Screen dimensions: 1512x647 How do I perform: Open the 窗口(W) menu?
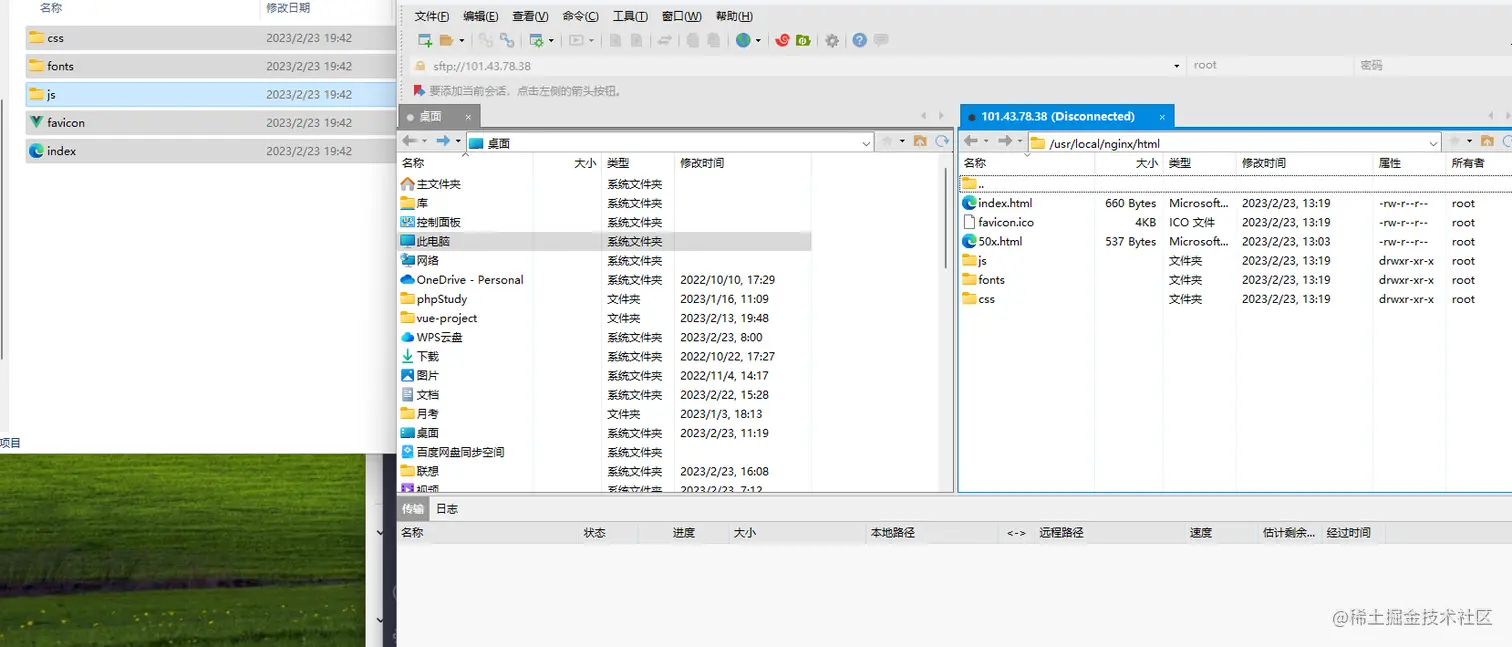682,16
